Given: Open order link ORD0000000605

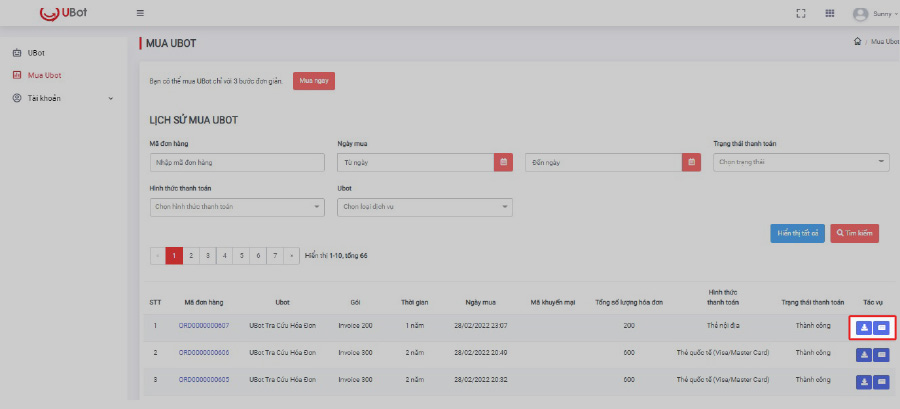Looking at the screenshot, I should 204,380.
